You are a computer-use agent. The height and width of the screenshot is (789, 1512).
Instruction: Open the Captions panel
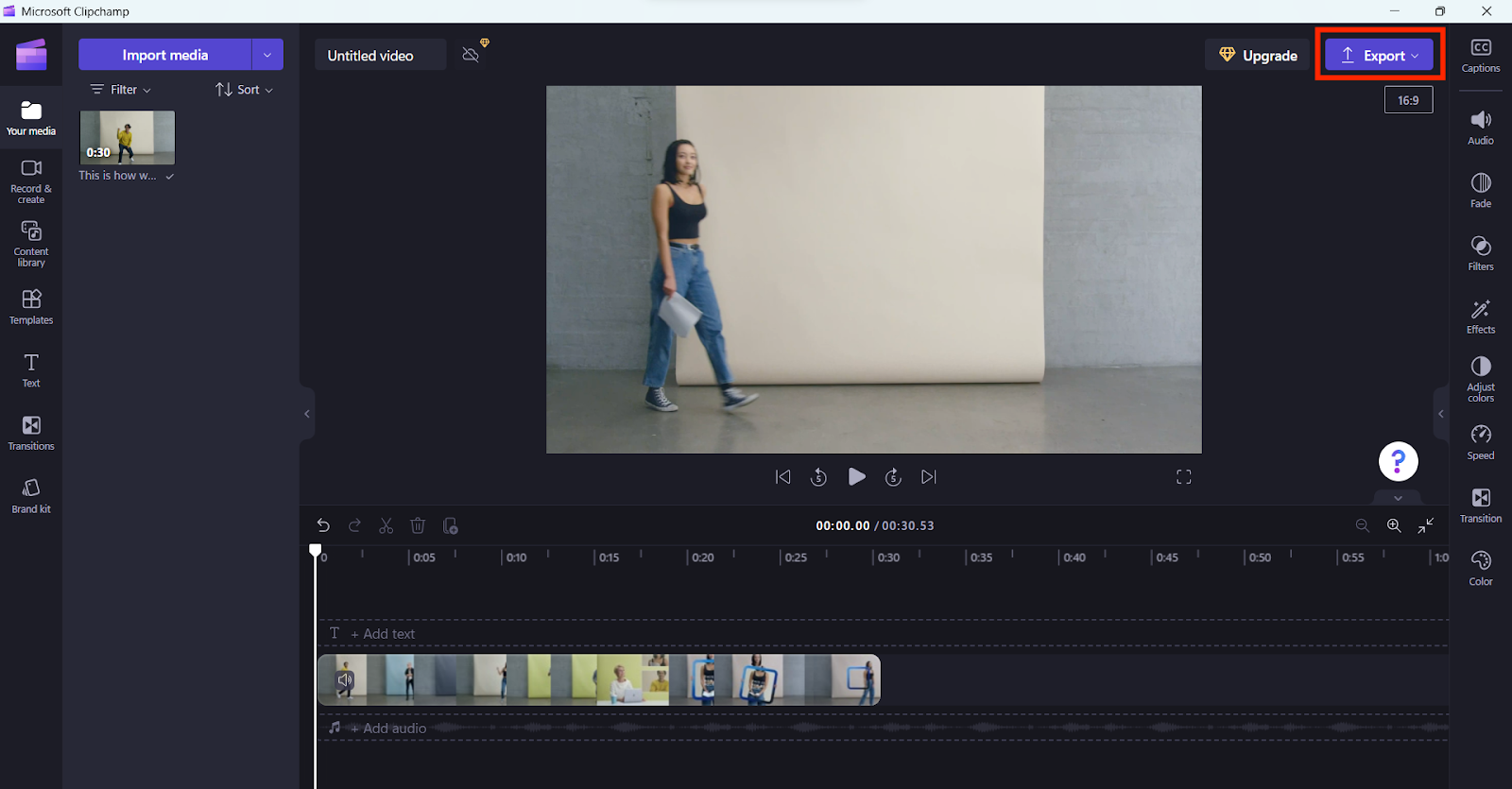[1480, 55]
